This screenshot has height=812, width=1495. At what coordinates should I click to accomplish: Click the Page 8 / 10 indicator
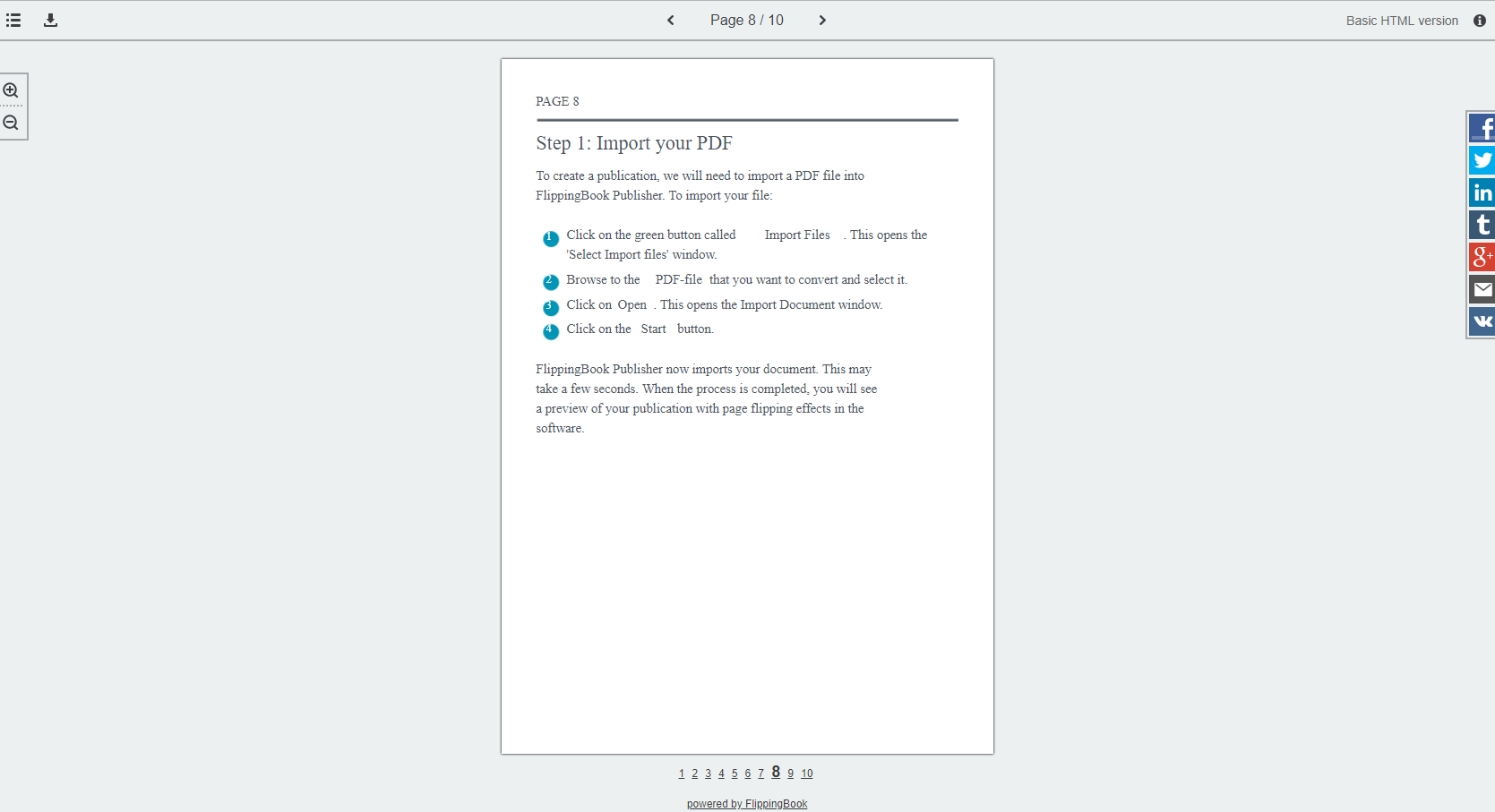[x=747, y=20]
